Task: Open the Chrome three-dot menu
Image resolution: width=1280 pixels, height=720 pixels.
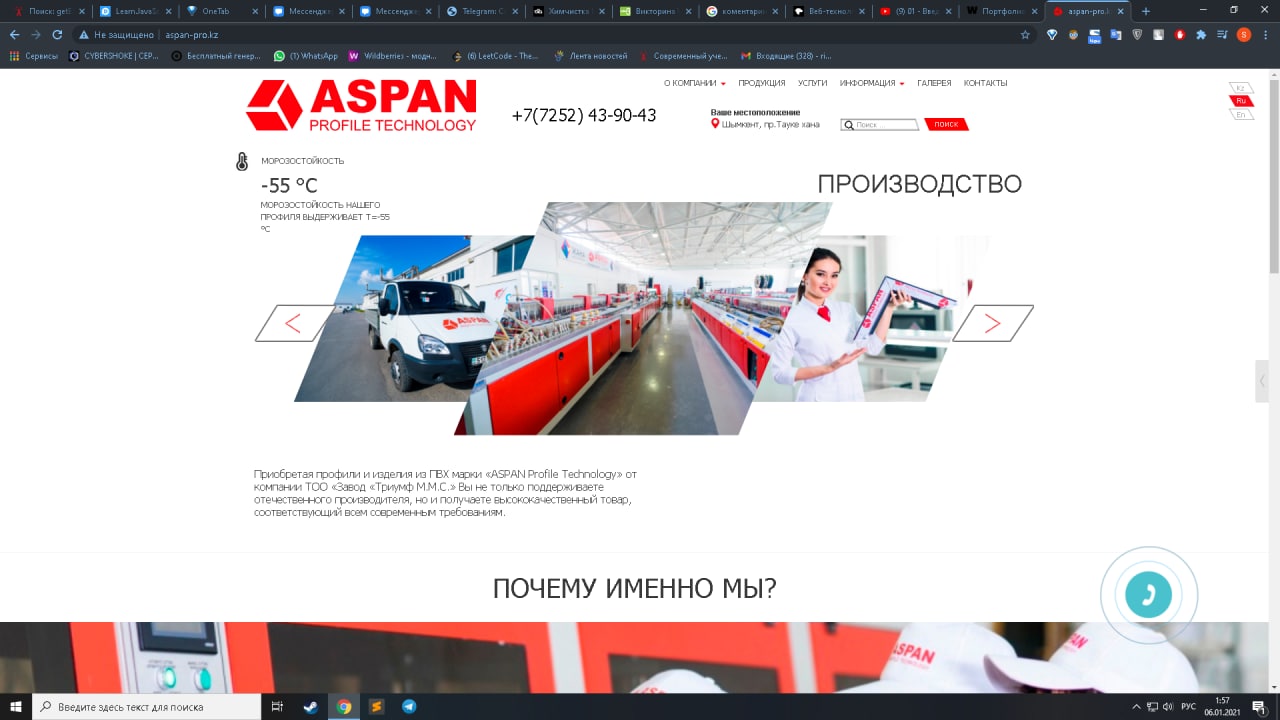Action: (x=1265, y=34)
